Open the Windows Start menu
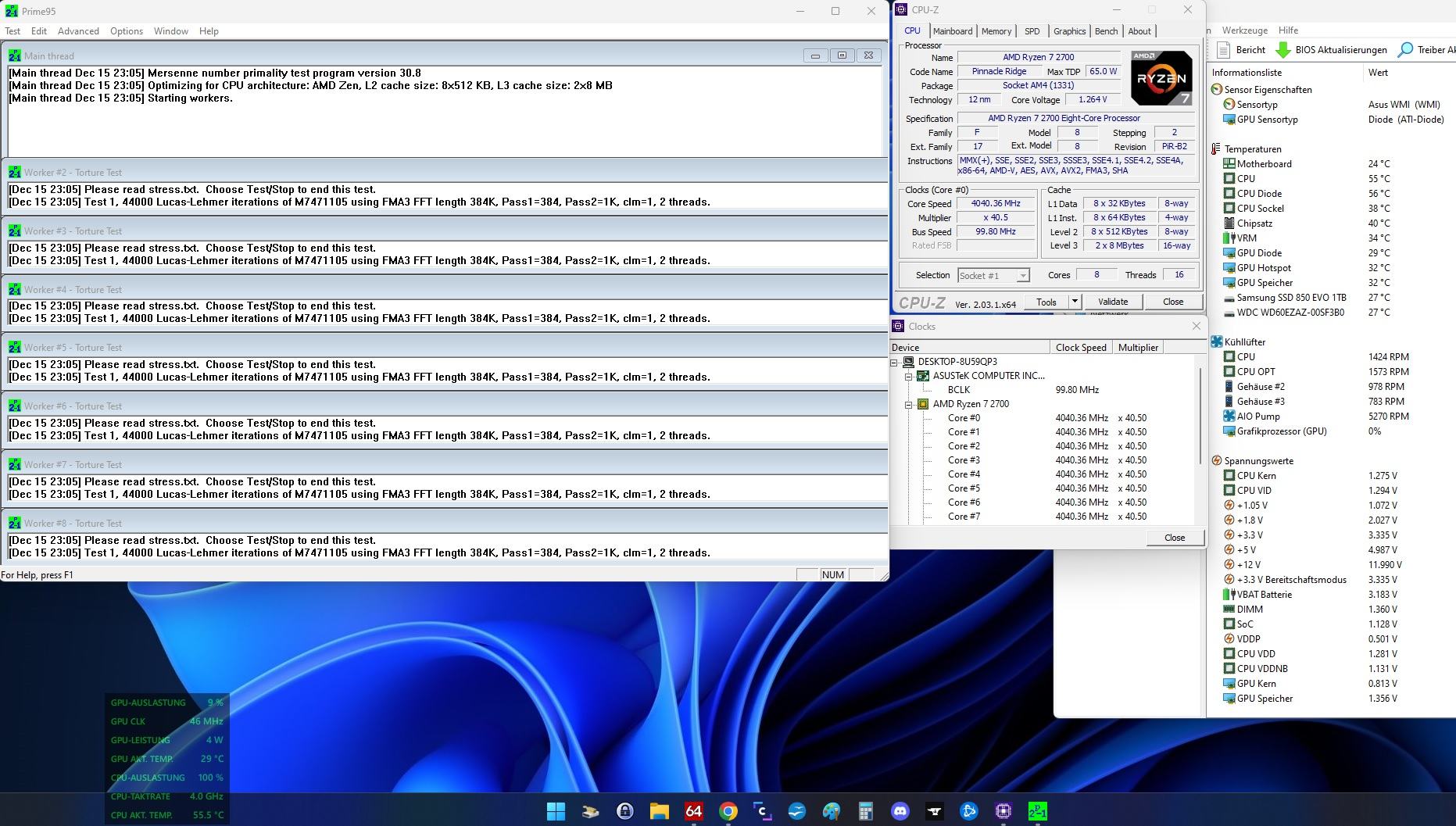The width and height of the screenshot is (1456, 826). coord(556,811)
